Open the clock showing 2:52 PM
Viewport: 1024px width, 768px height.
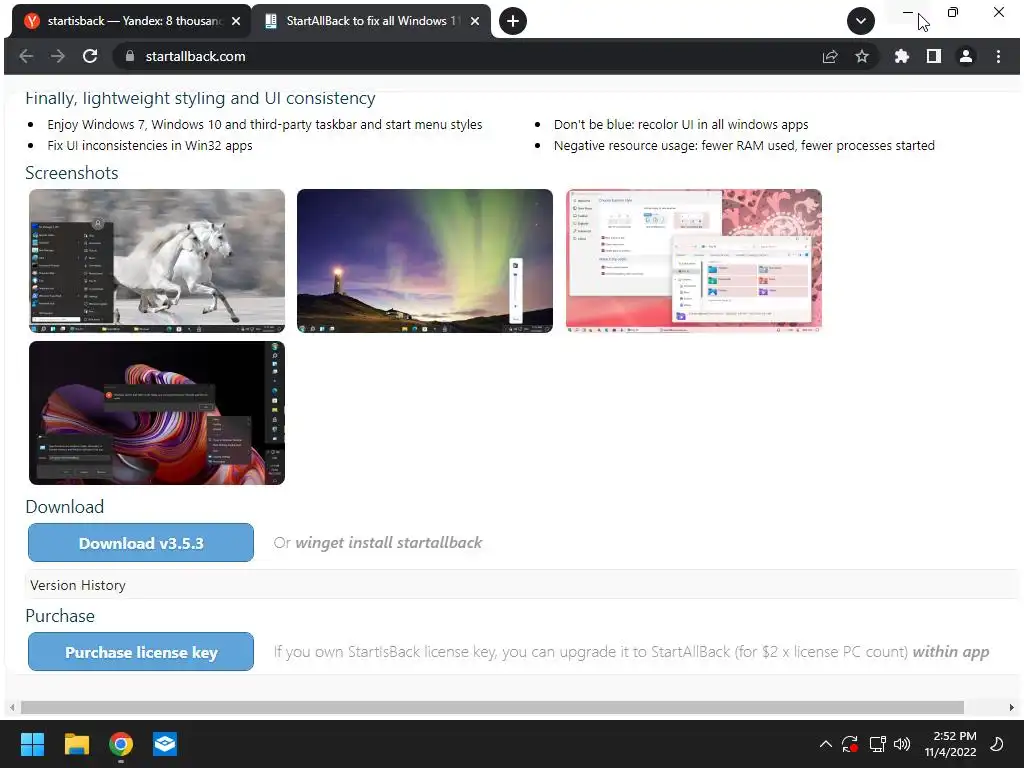click(951, 744)
